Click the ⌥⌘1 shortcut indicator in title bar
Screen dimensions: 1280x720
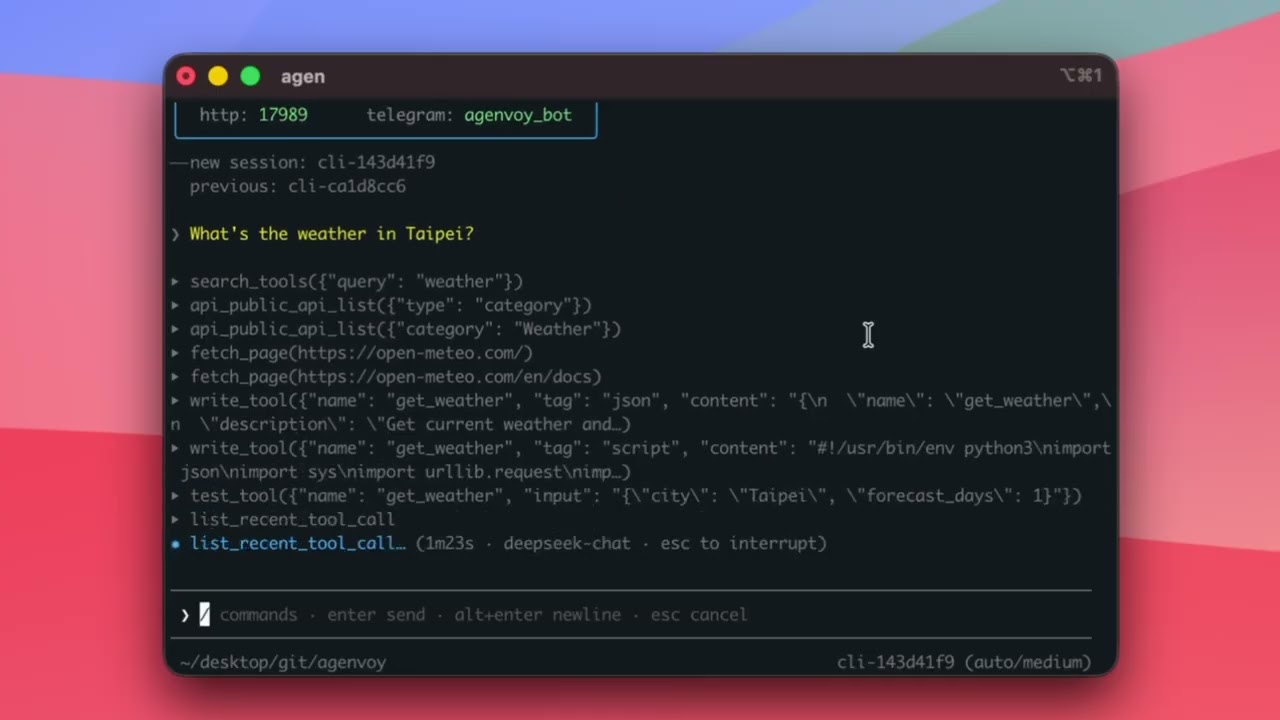1080,76
